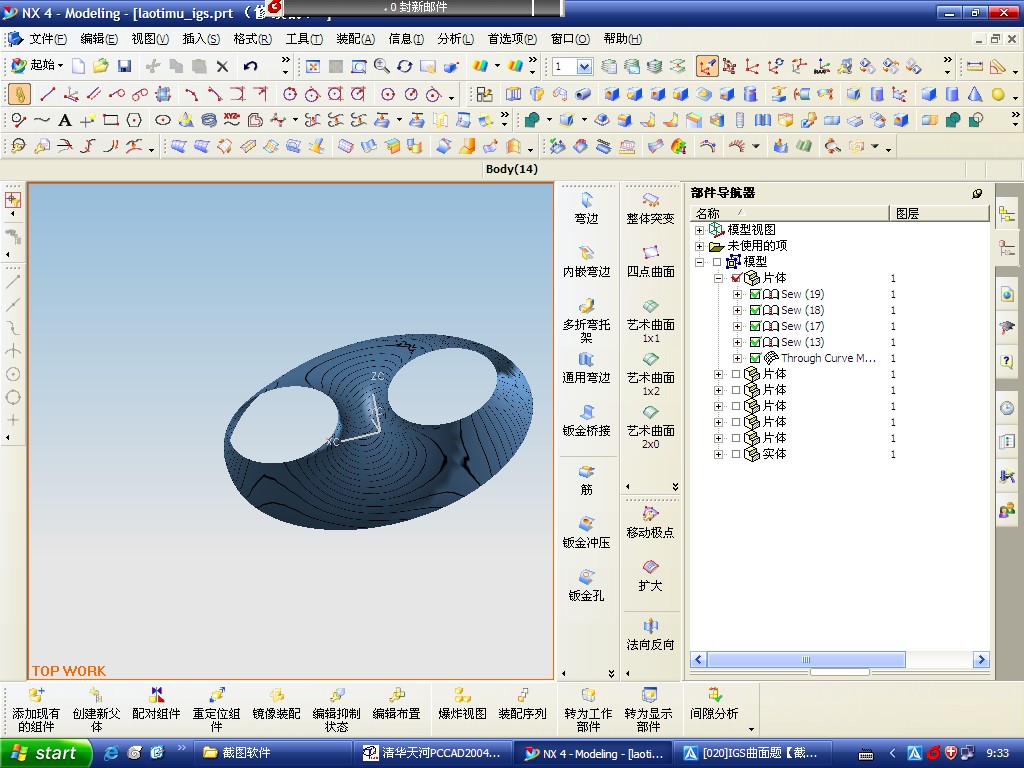Toggle checkbox for Through Curve Mesh

pos(755,358)
